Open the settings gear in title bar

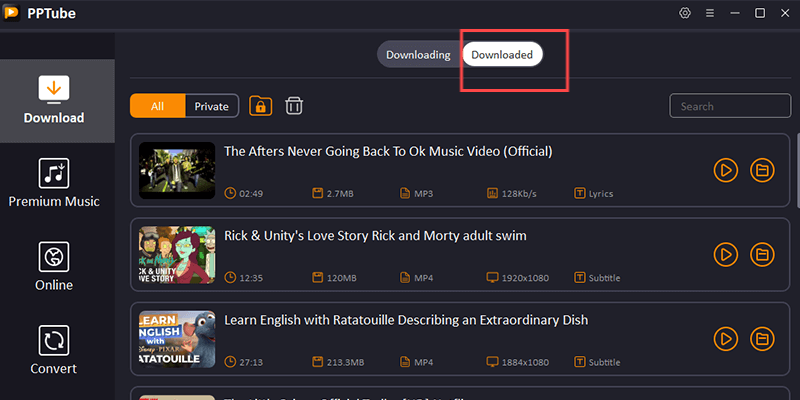click(685, 13)
